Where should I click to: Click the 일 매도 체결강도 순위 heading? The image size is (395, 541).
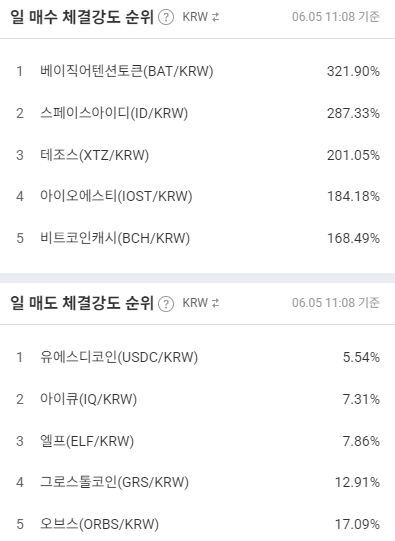(82, 303)
